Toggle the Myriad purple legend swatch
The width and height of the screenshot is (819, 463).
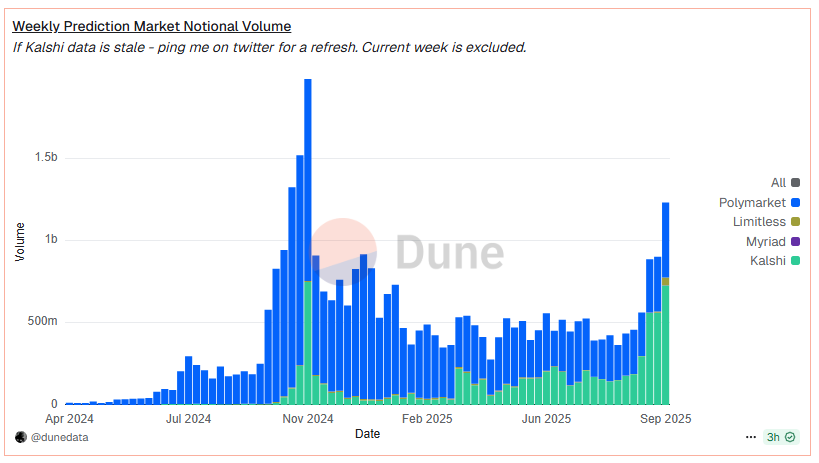click(x=795, y=241)
